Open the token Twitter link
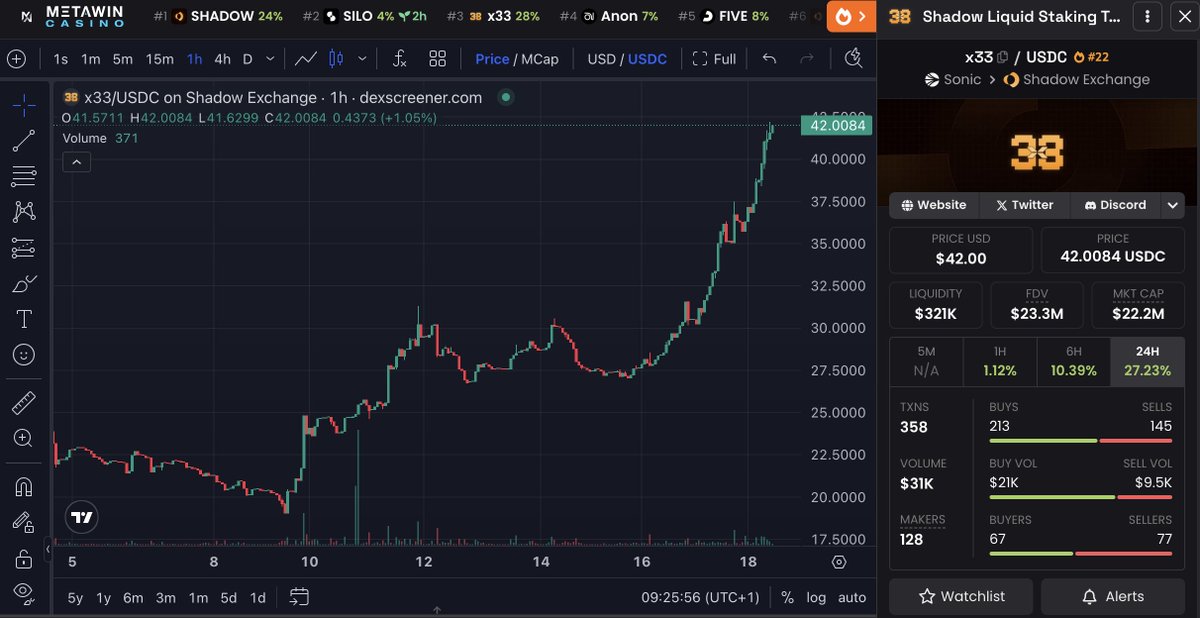The width and height of the screenshot is (1200, 618). [x=1024, y=205]
